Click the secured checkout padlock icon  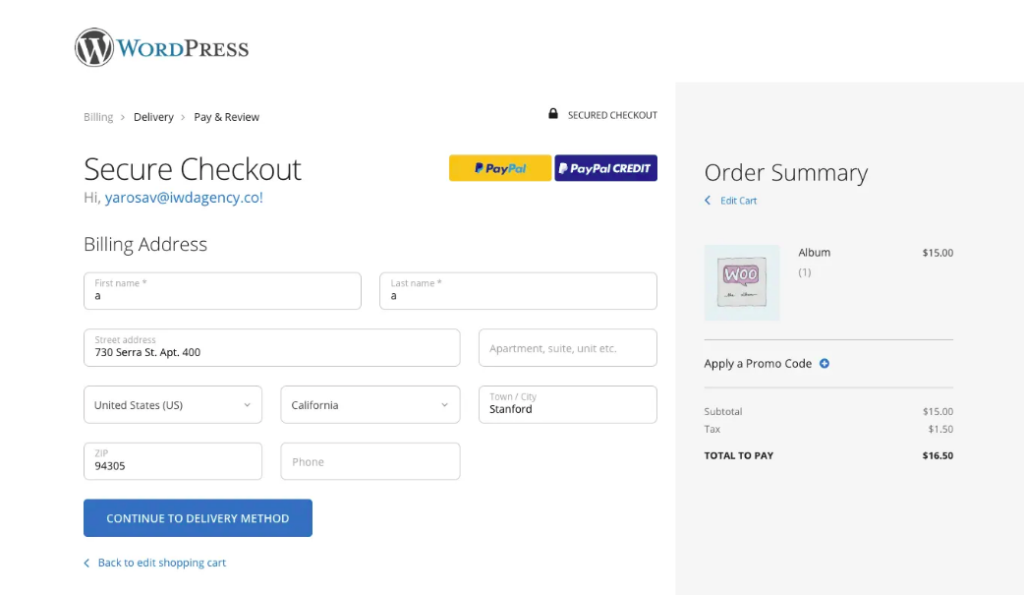click(553, 114)
